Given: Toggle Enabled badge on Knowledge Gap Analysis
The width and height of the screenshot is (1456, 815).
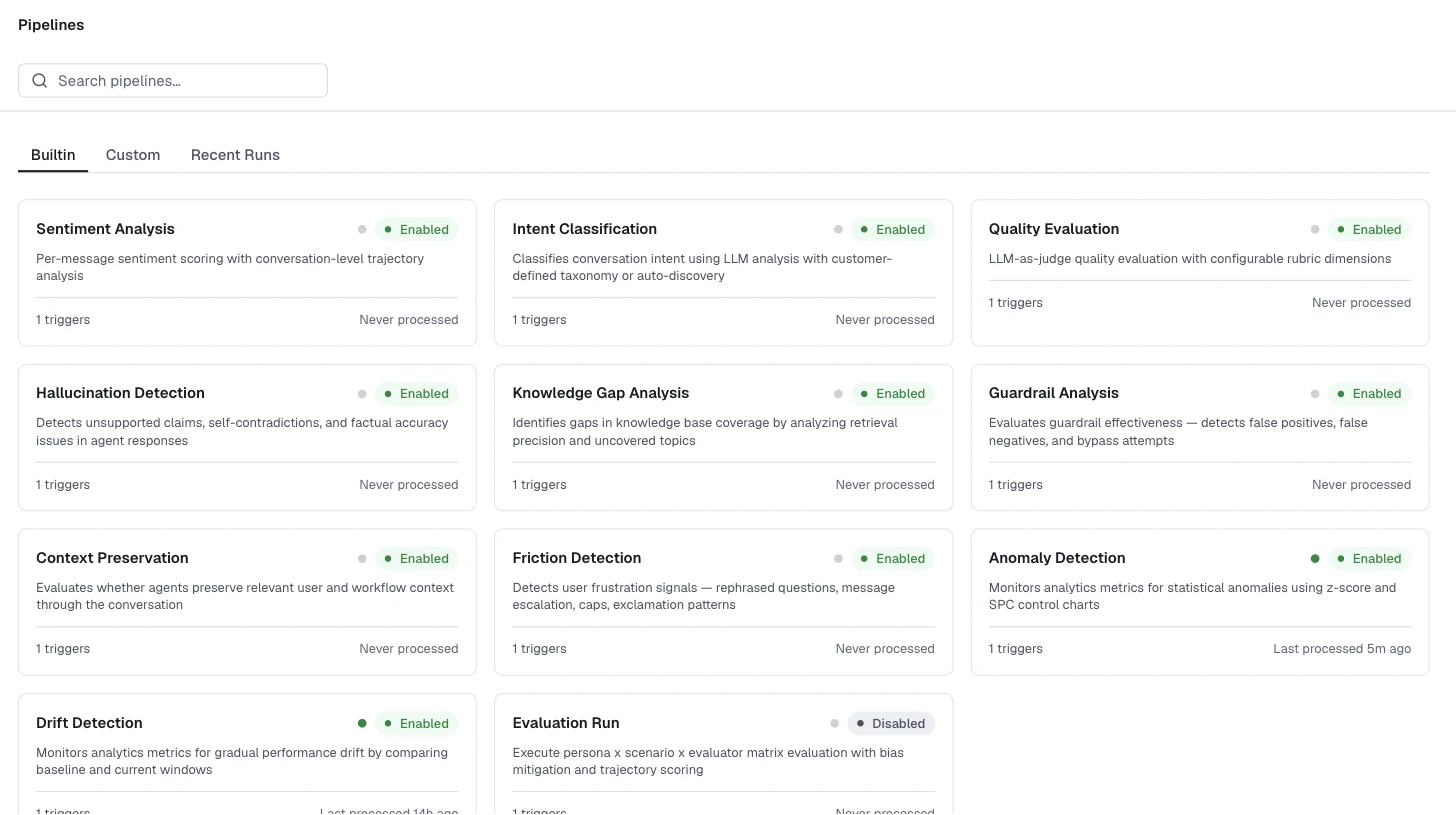Looking at the screenshot, I should tap(893, 394).
